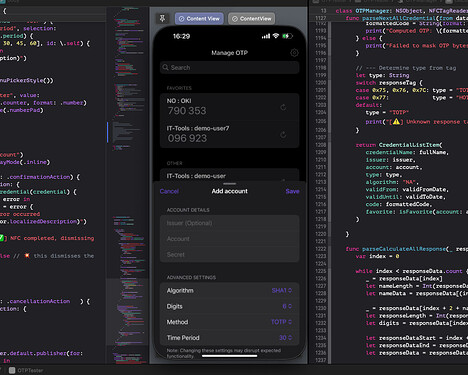This screenshot has width=468, height=375.
Task: Save the new account
Action: (292, 191)
